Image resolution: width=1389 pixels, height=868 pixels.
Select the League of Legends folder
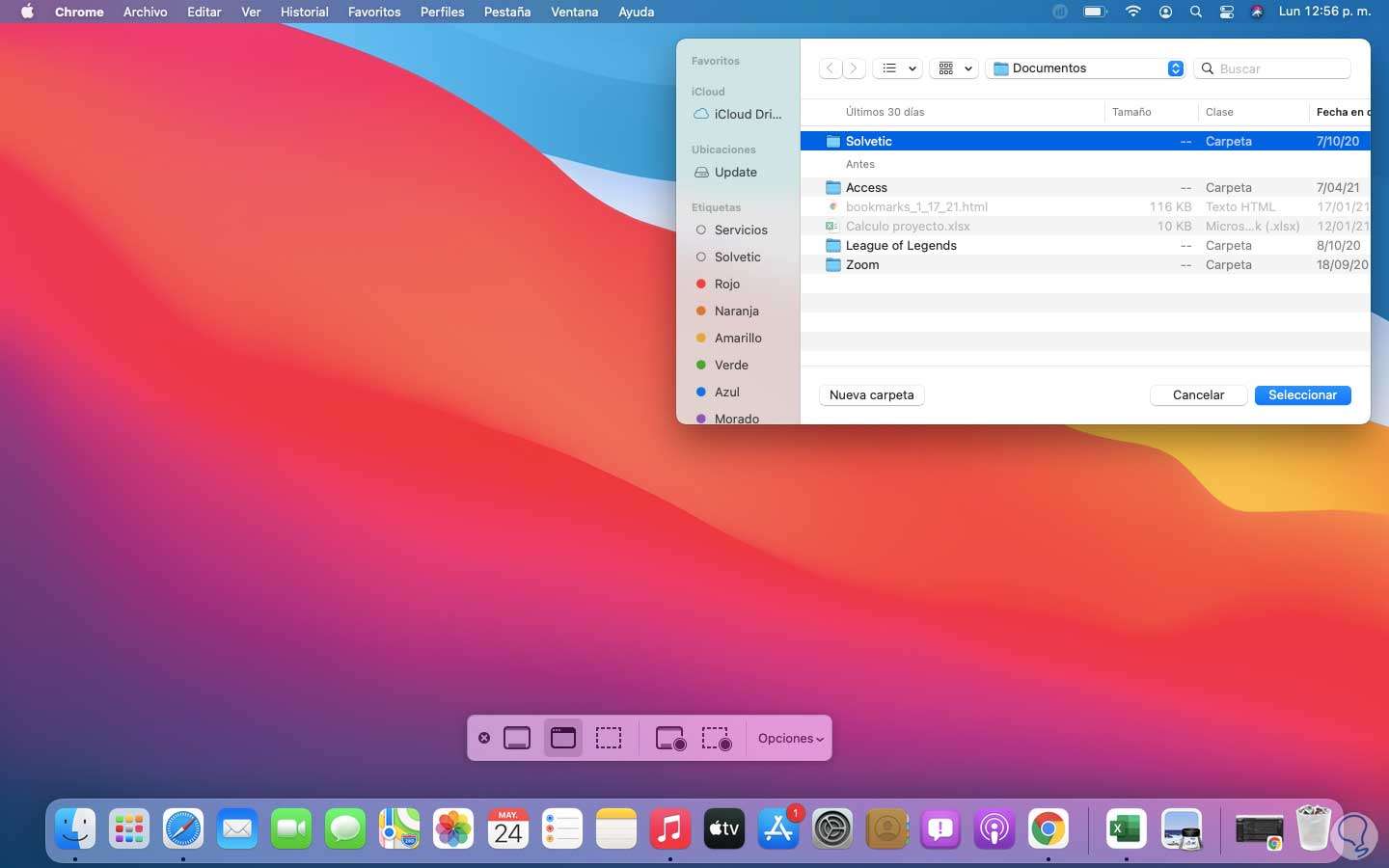tap(901, 246)
